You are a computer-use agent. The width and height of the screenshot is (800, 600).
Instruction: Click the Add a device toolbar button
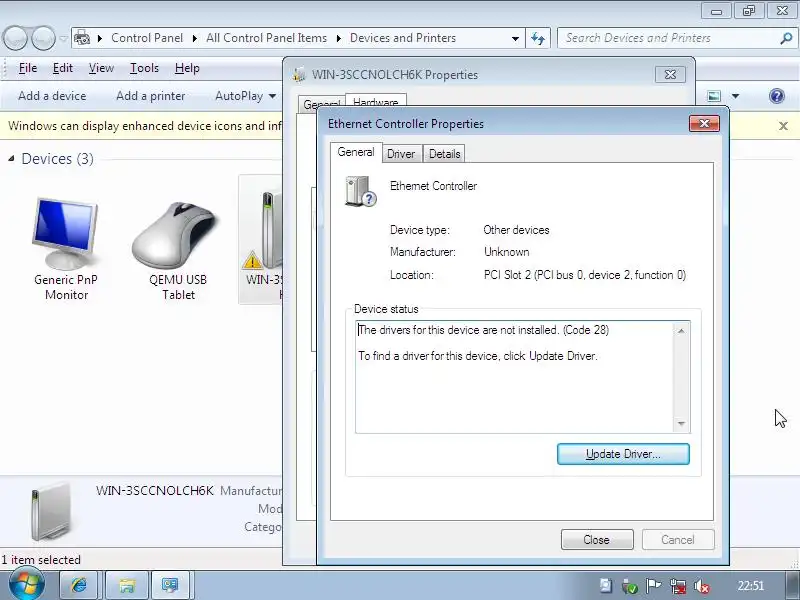(x=52, y=96)
